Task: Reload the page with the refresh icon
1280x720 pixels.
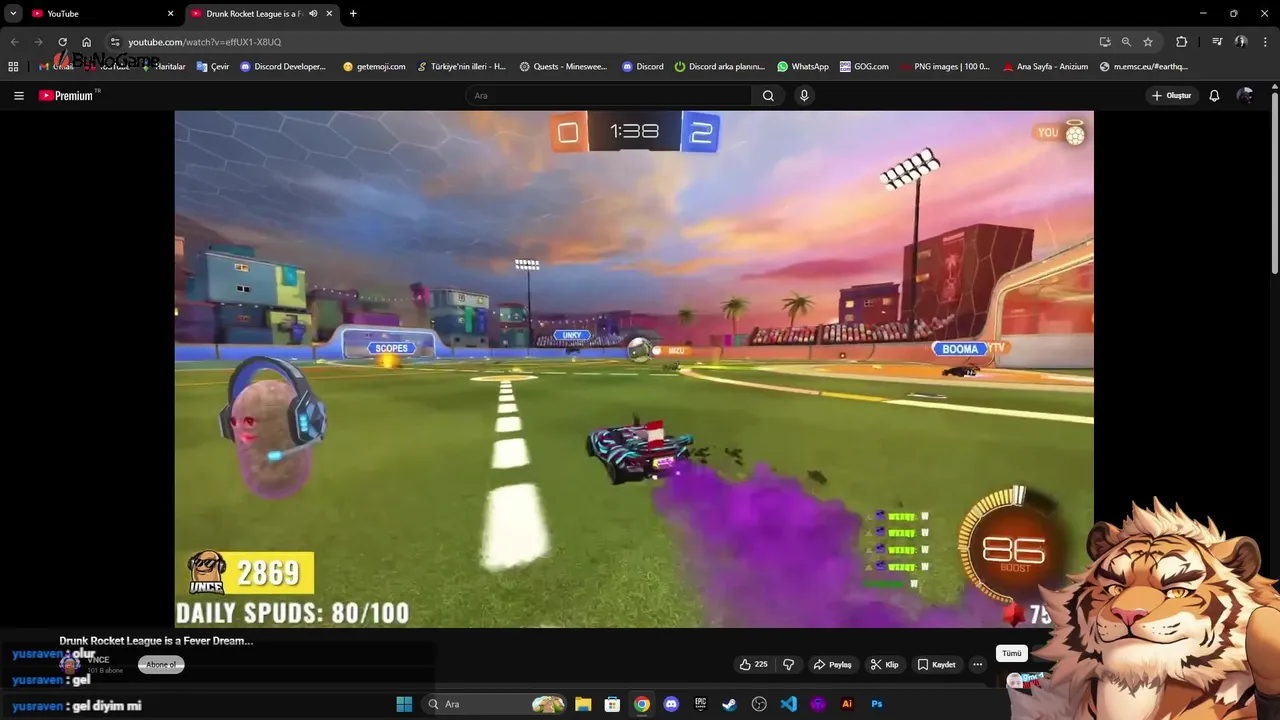Action: [x=62, y=42]
